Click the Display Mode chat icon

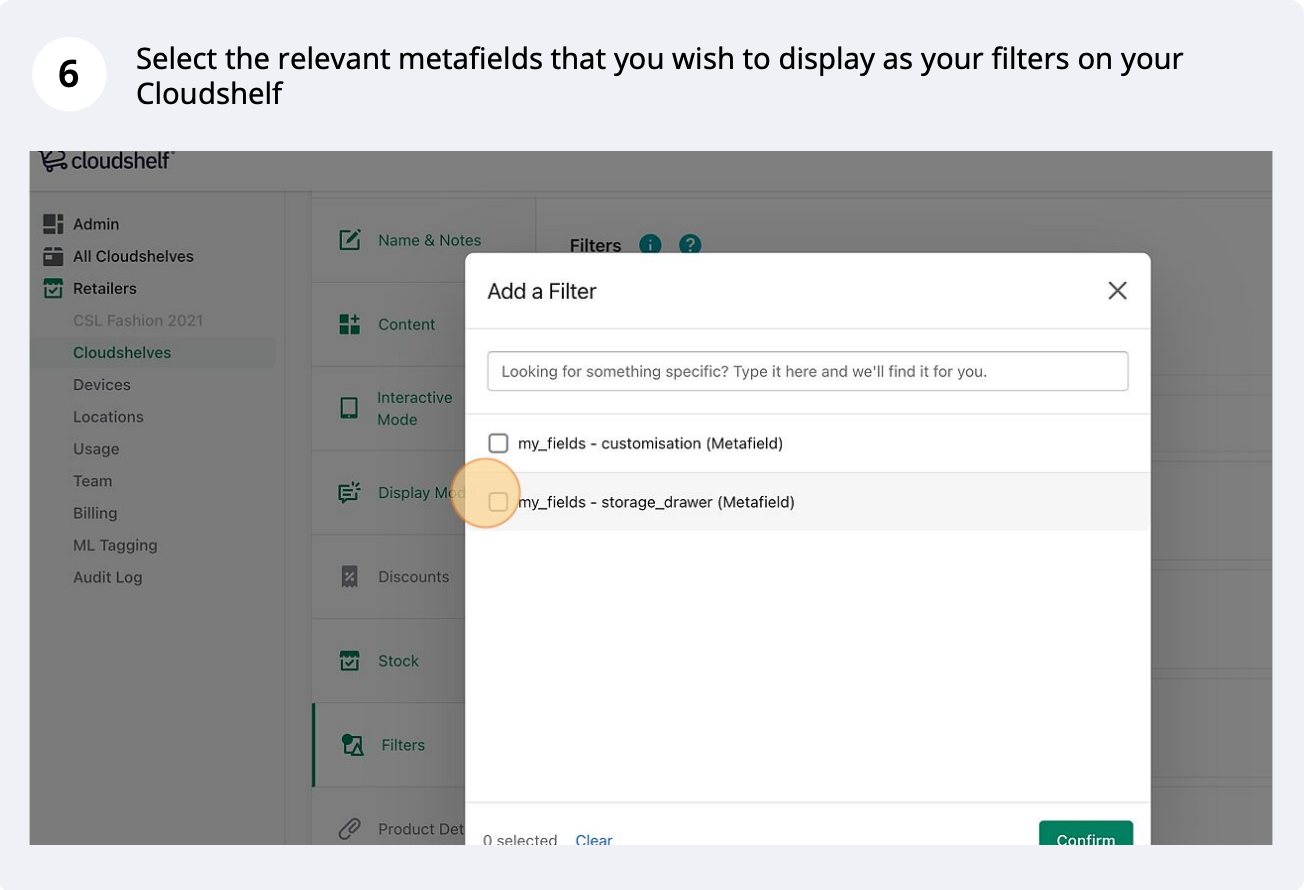(x=349, y=492)
